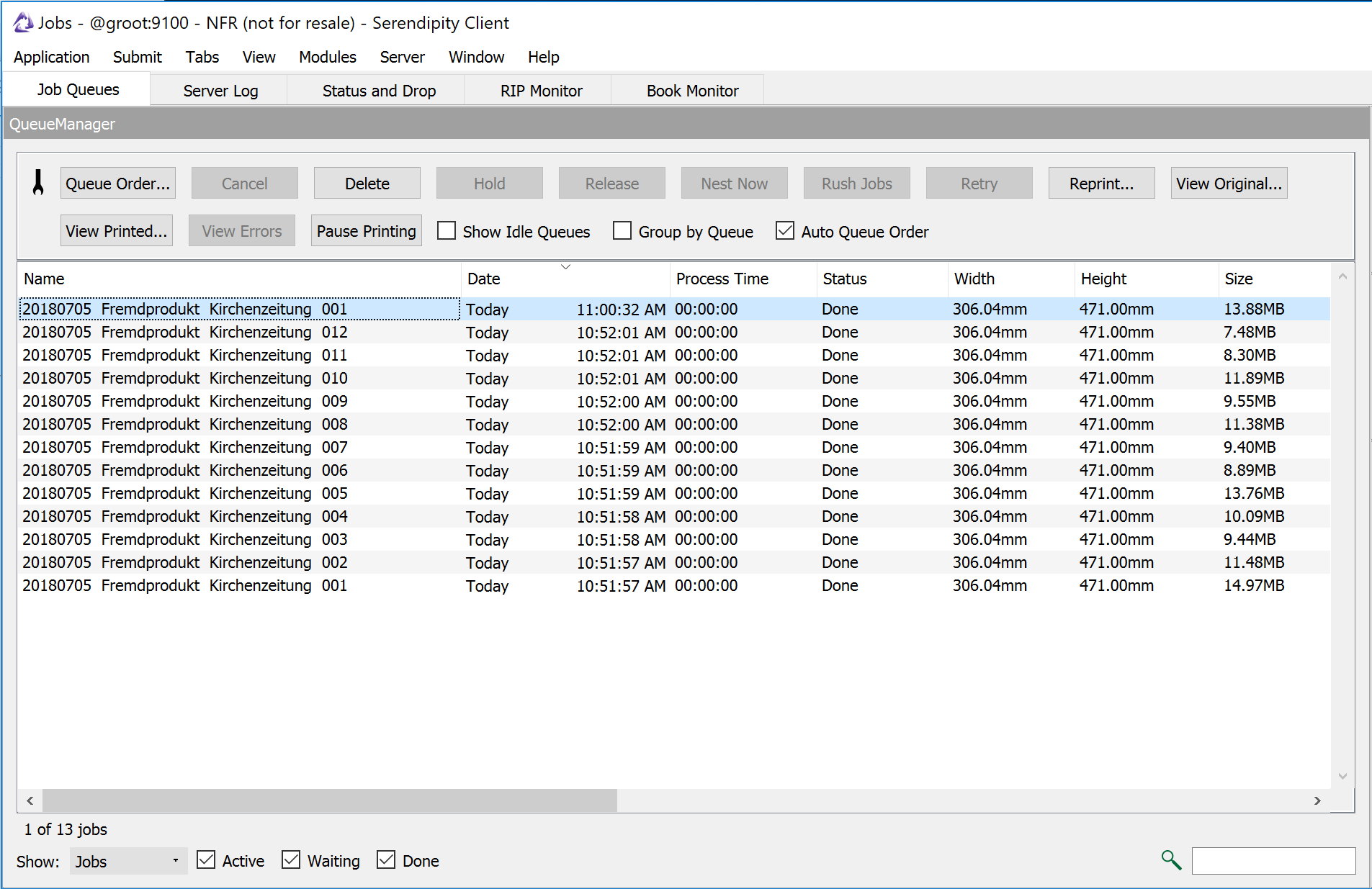The width and height of the screenshot is (1372, 889).
Task: Click the green magnifier search icon
Action: (x=1171, y=859)
